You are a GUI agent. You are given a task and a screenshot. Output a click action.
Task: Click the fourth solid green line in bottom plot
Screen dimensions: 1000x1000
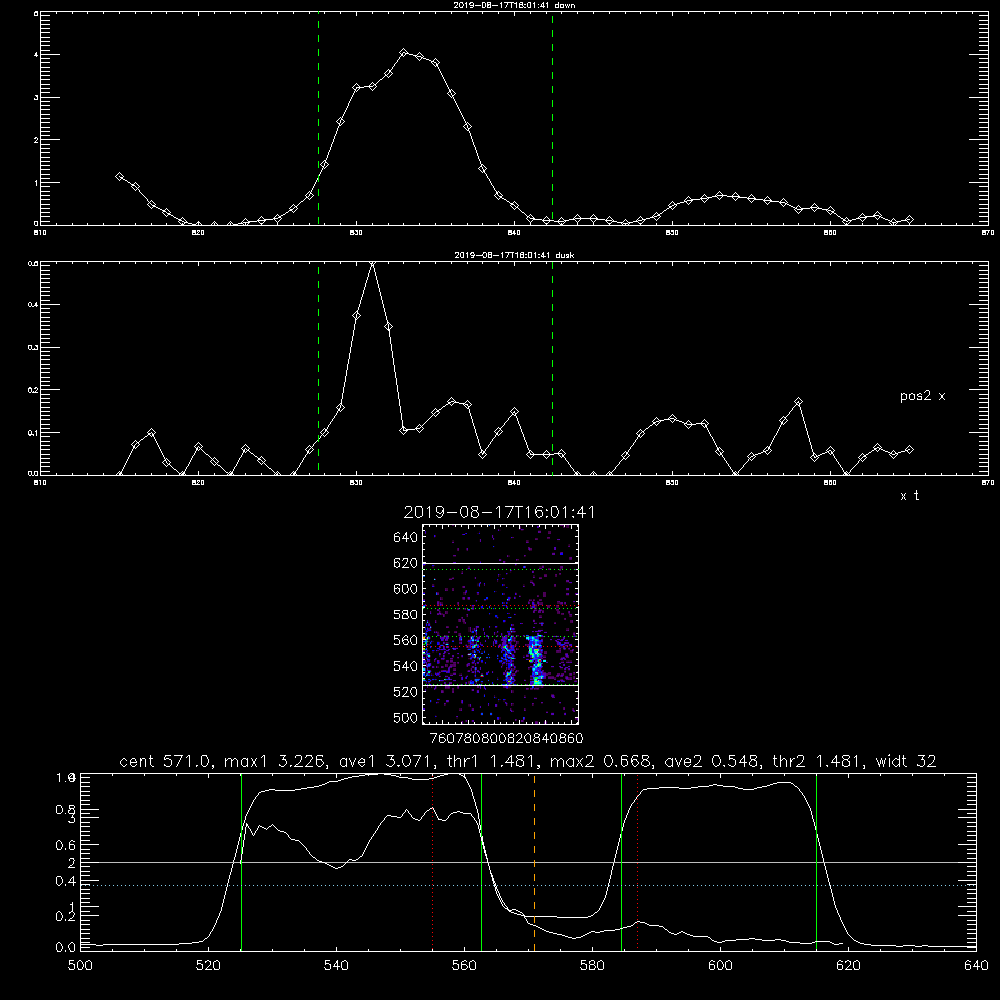coord(816,862)
